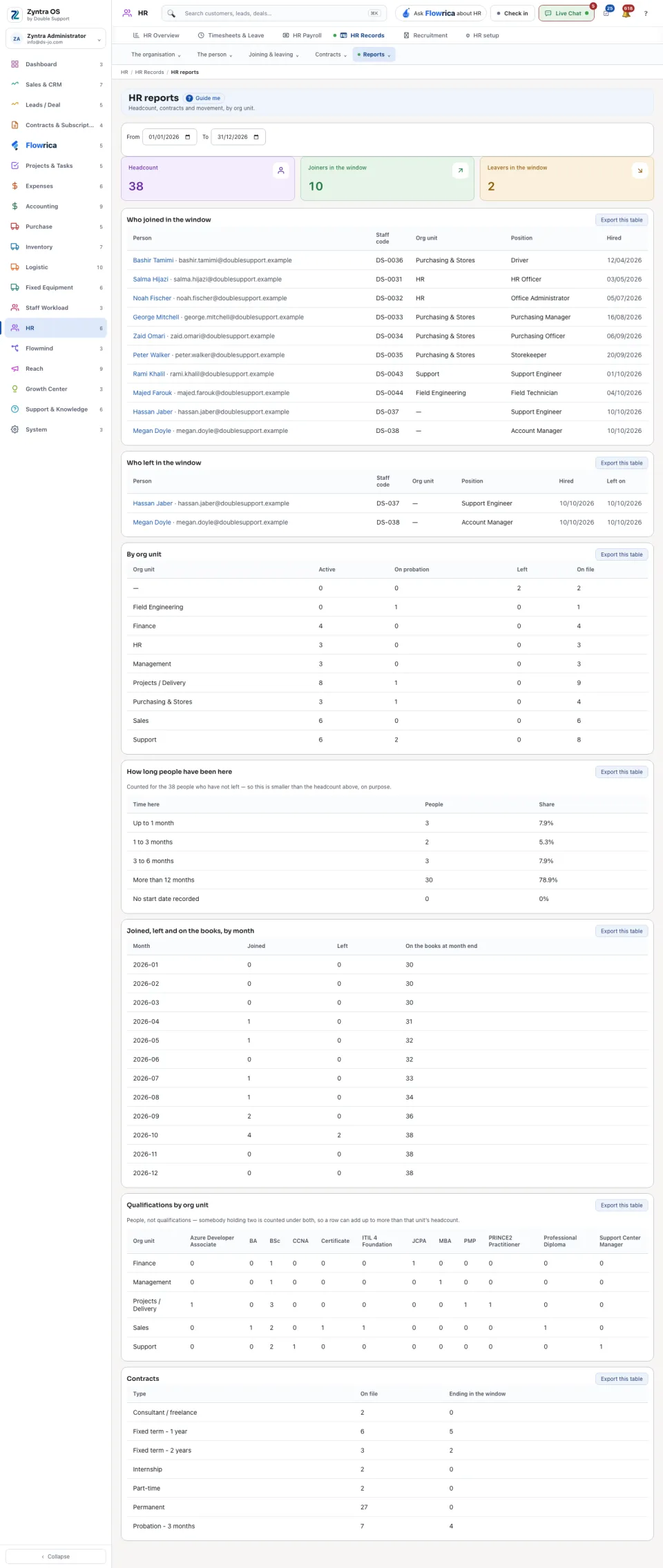Click HR Records in the breadcrumb
The width and height of the screenshot is (663, 1568).
149,72
